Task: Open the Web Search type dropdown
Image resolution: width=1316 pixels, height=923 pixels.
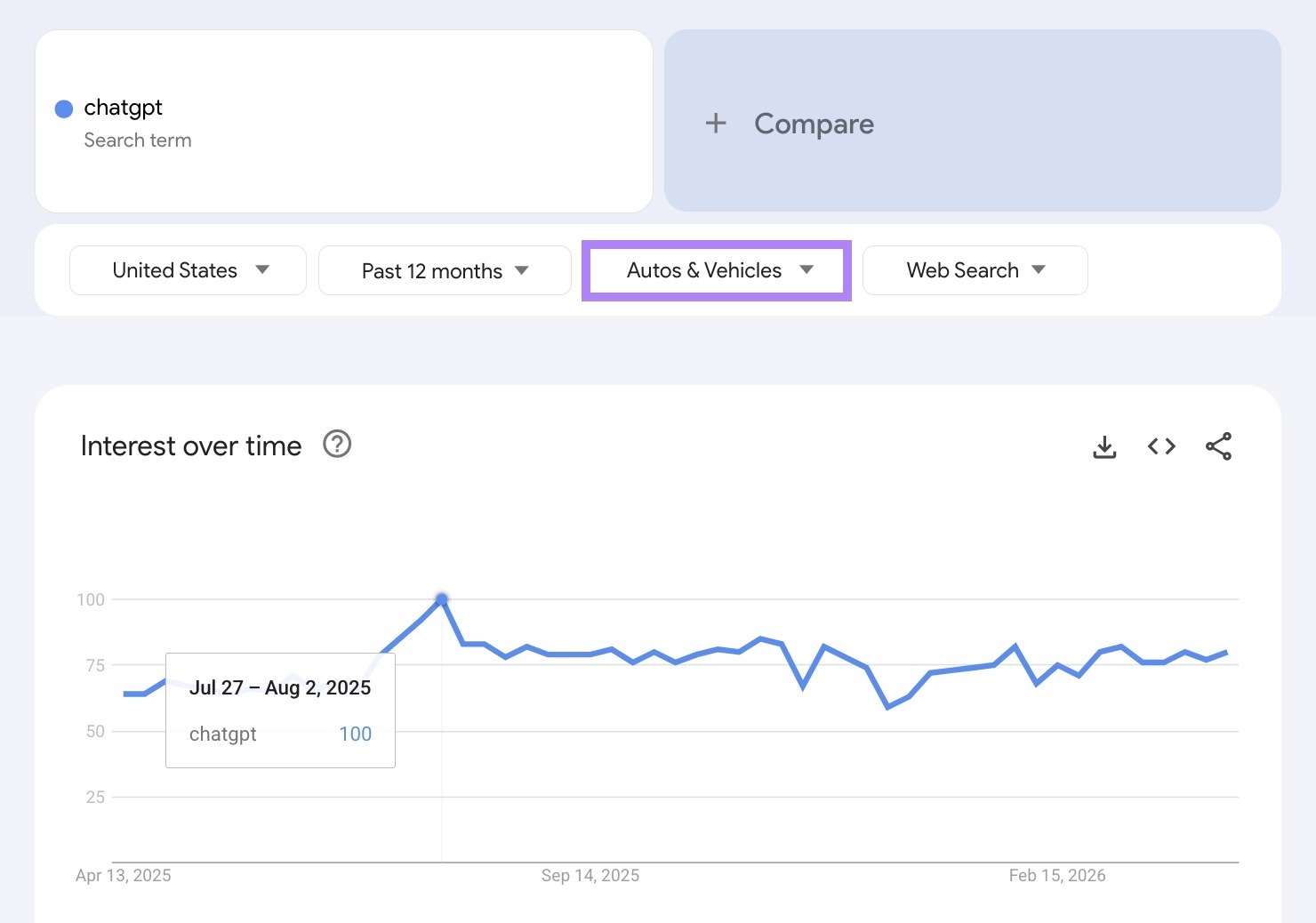Action: pyautogui.click(x=975, y=270)
